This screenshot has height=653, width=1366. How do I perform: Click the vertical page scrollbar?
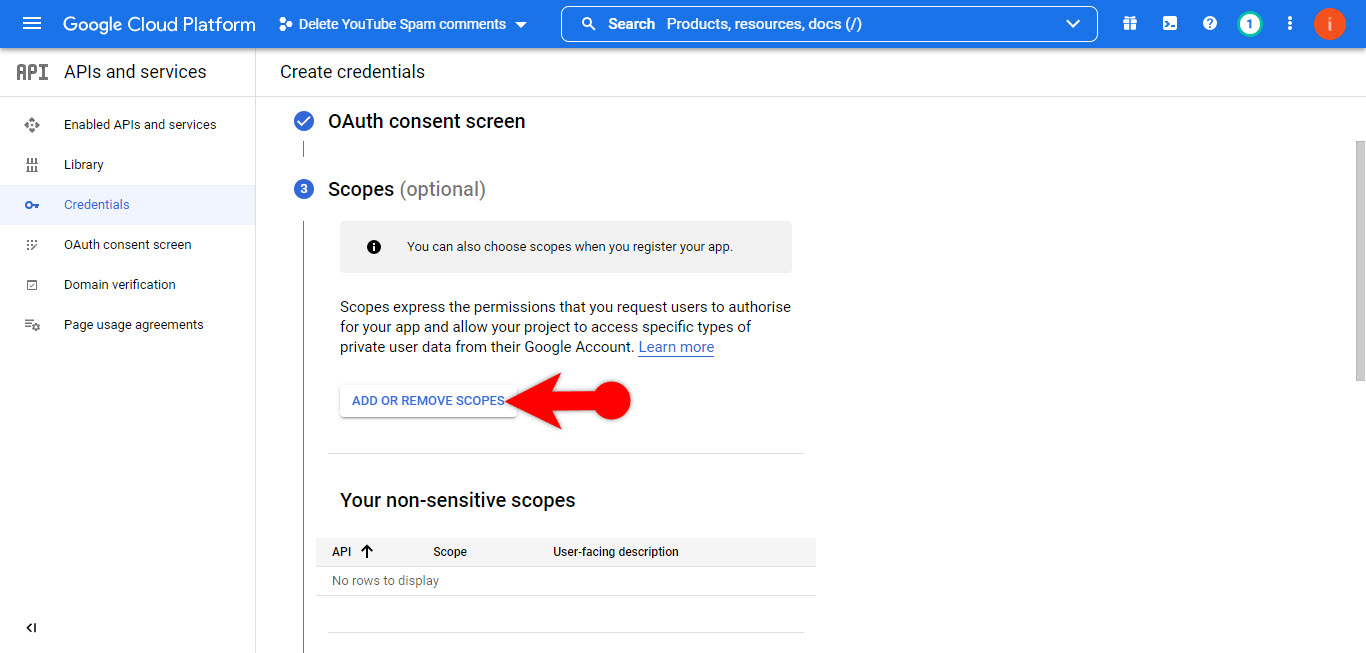[1360, 260]
